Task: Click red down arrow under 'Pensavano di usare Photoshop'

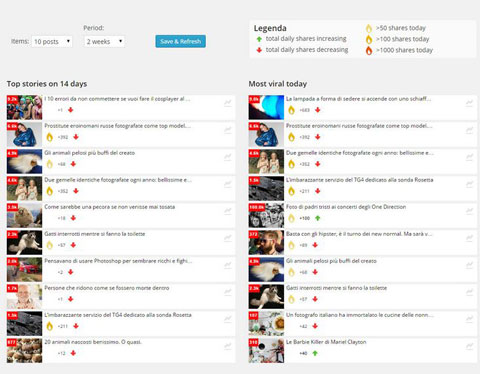Action: pyautogui.click(x=70, y=272)
